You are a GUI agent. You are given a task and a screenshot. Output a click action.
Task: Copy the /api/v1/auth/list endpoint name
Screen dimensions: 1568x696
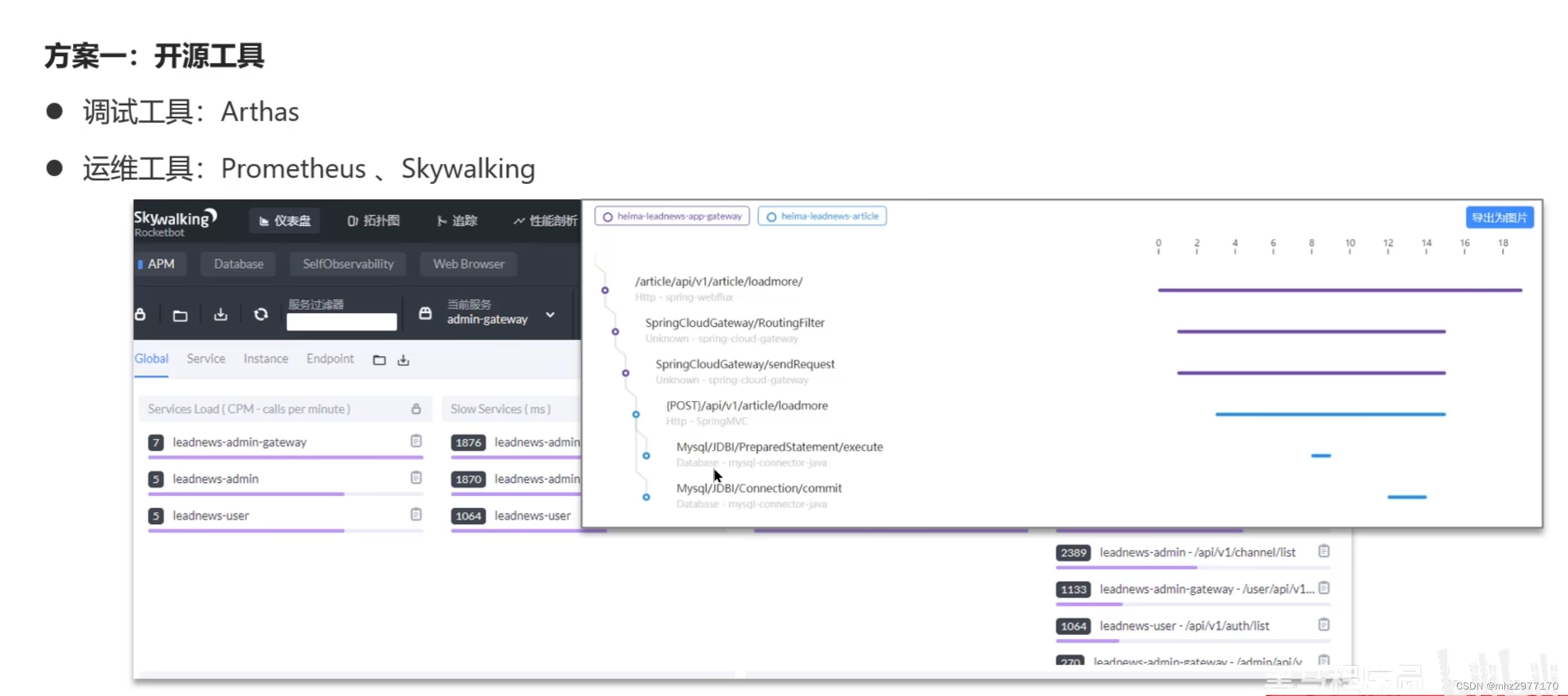(x=1324, y=625)
